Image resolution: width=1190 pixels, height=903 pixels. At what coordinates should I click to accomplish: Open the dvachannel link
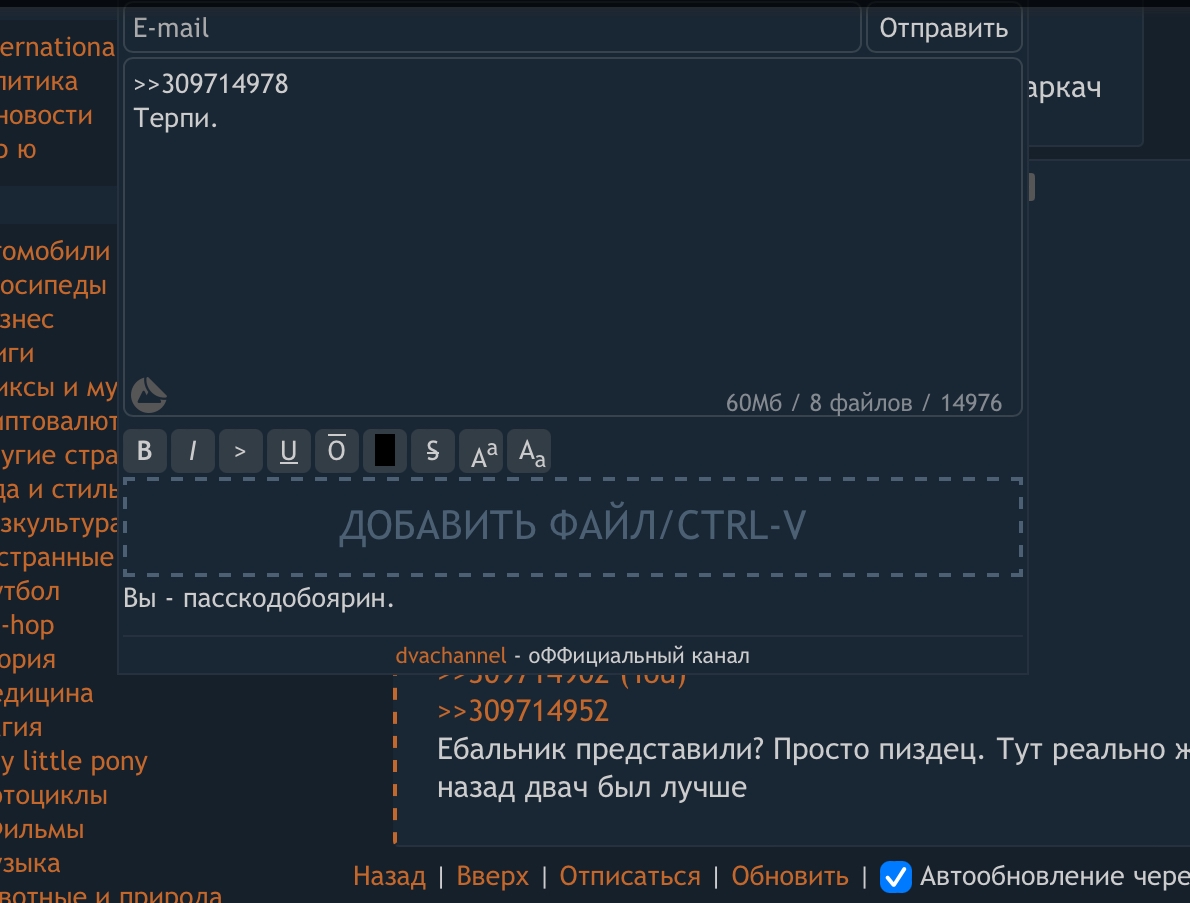[451, 656]
